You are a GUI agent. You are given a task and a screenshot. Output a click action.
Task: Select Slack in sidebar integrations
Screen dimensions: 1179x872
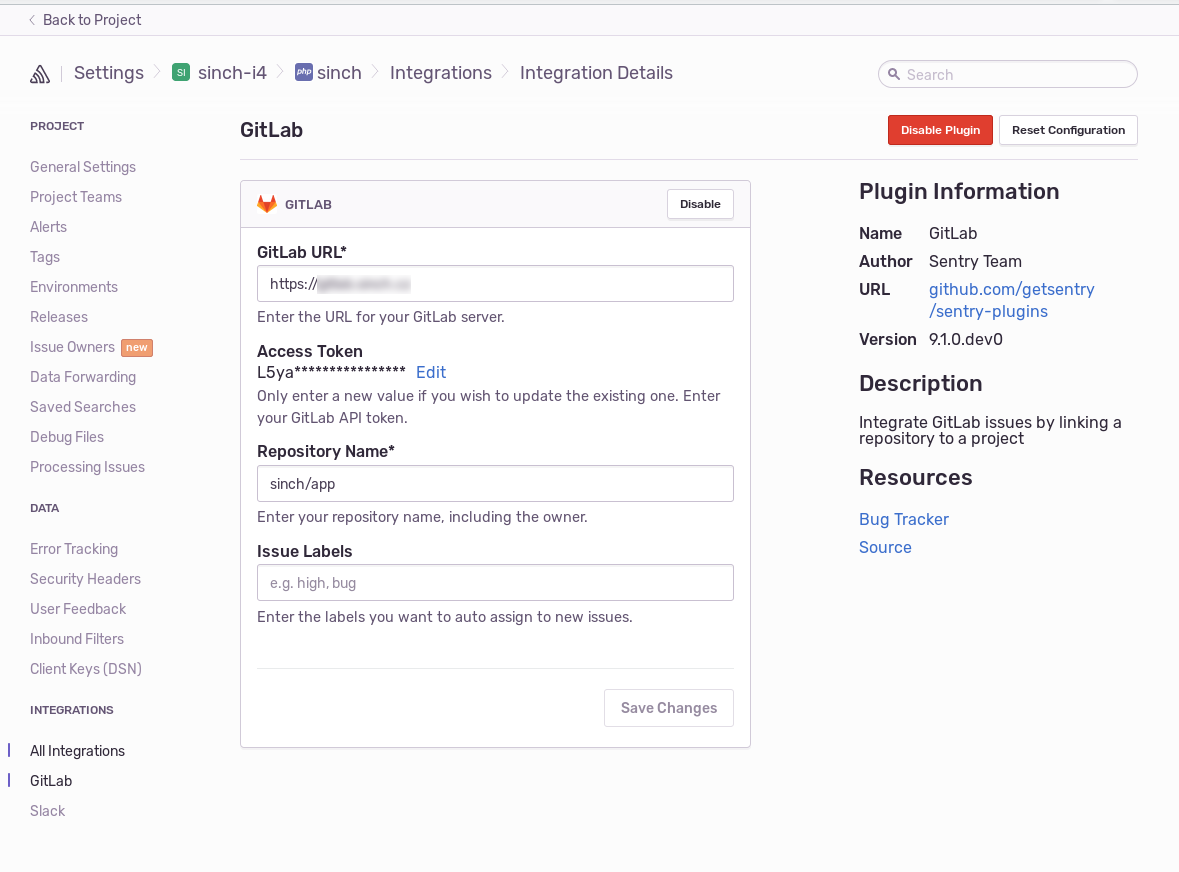click(47, 811)
